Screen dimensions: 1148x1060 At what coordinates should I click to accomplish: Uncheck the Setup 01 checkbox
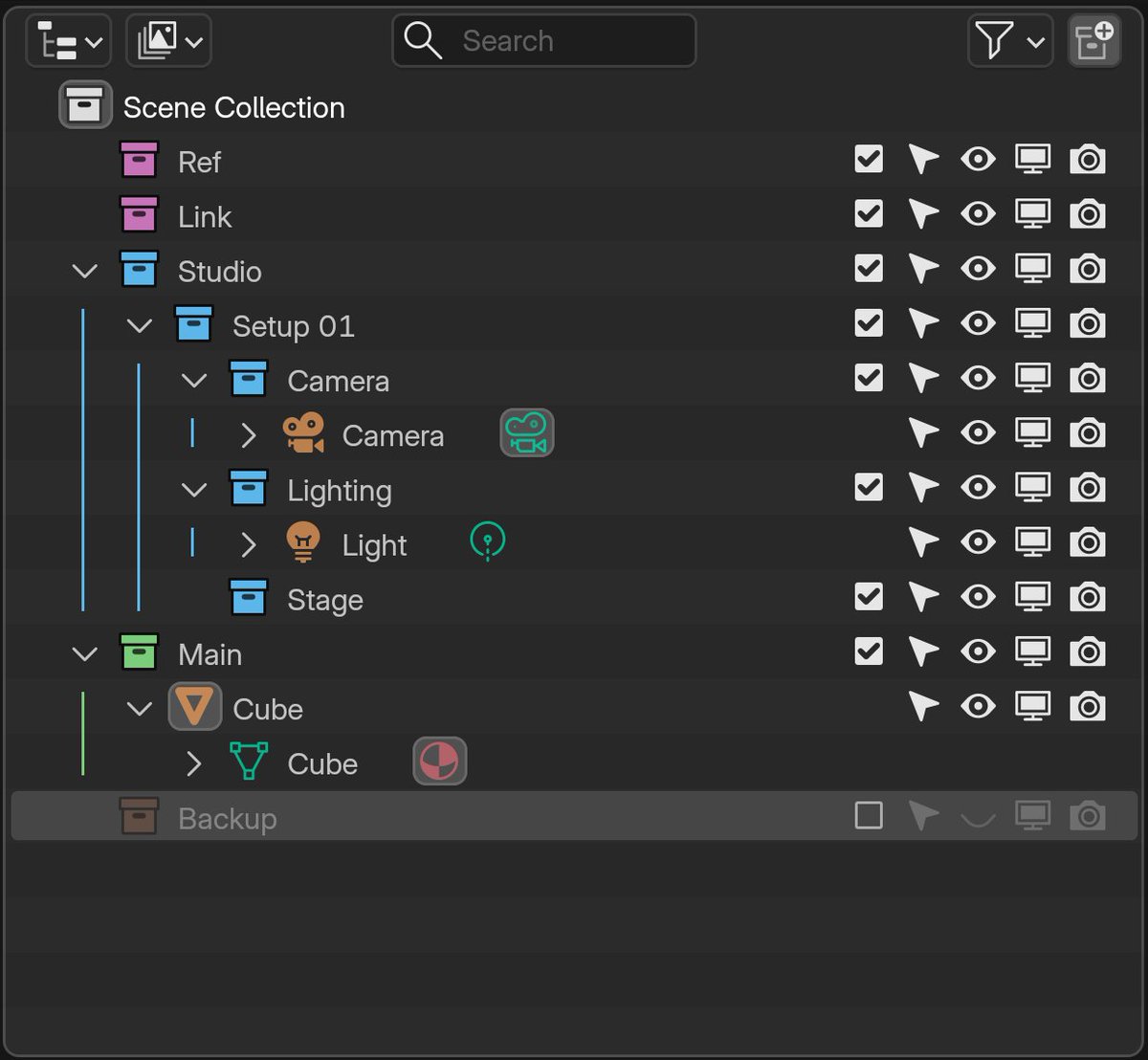coord(869,322)
